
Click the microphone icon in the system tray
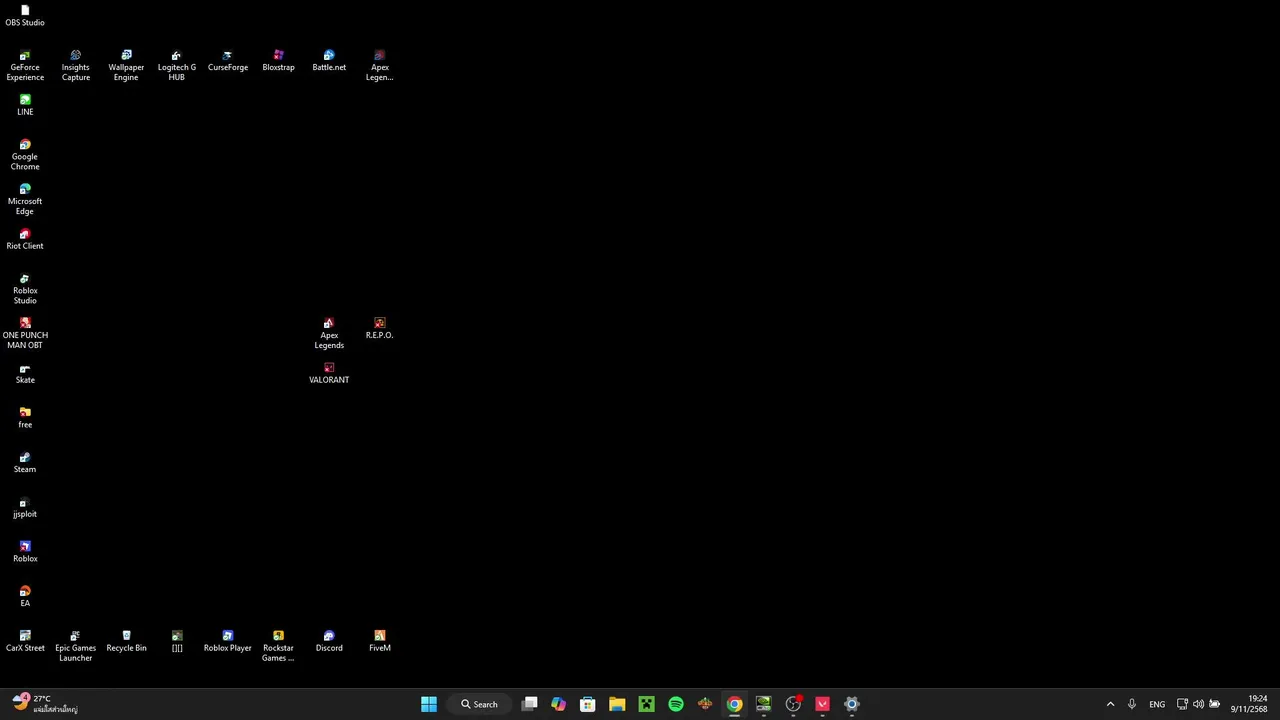coord(1131,704)
